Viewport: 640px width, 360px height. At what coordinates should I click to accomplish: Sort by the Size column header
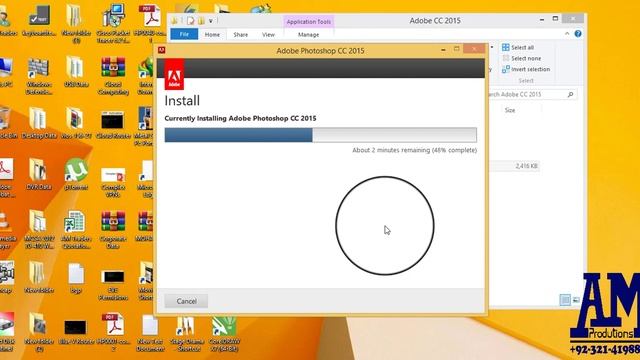coord(510,110)
